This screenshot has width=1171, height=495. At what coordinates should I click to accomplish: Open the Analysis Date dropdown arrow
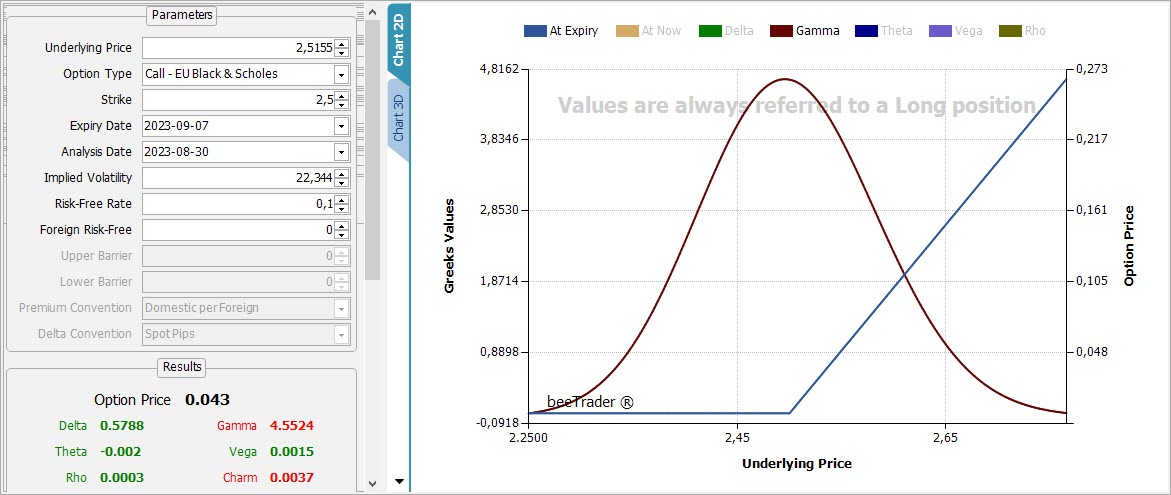(341, 152)
